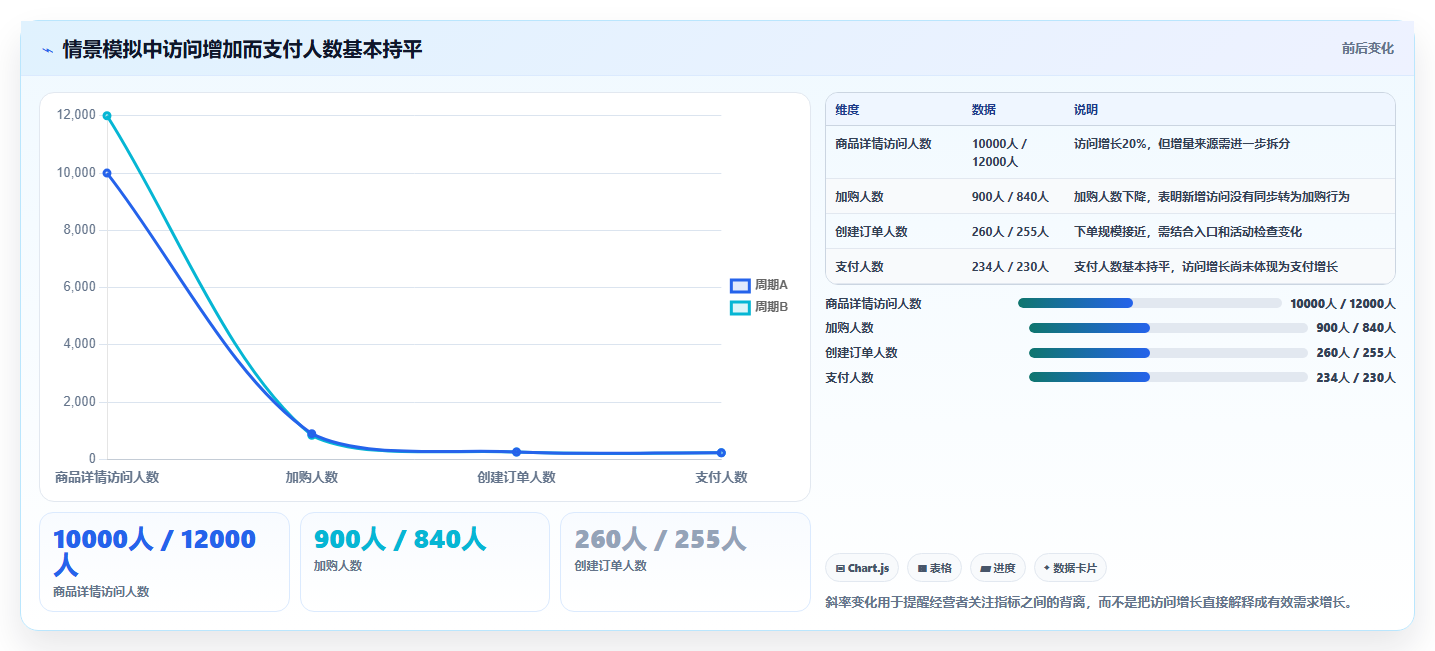The height and width of the screenshot is (651, 1435).
Task: Click the 支付人数 table row label
Action: (859, 267)
